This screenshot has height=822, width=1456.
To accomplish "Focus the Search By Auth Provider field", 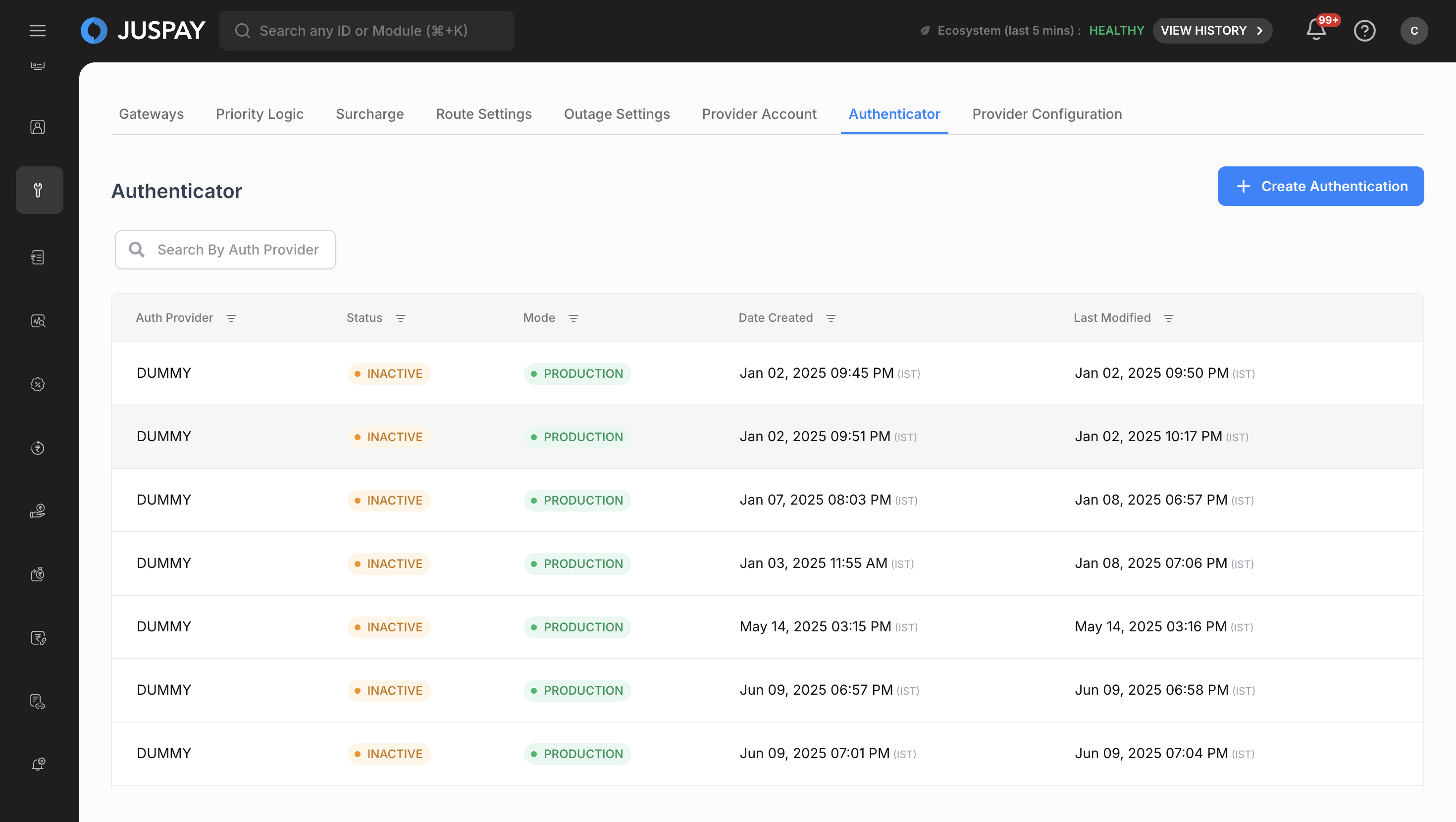I will [x=237, y=249].
